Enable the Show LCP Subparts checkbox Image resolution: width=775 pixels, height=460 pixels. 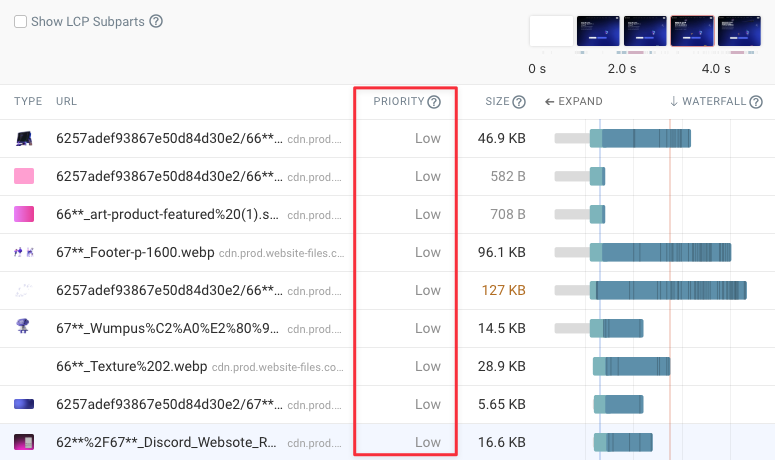click(x=20, y=21)
